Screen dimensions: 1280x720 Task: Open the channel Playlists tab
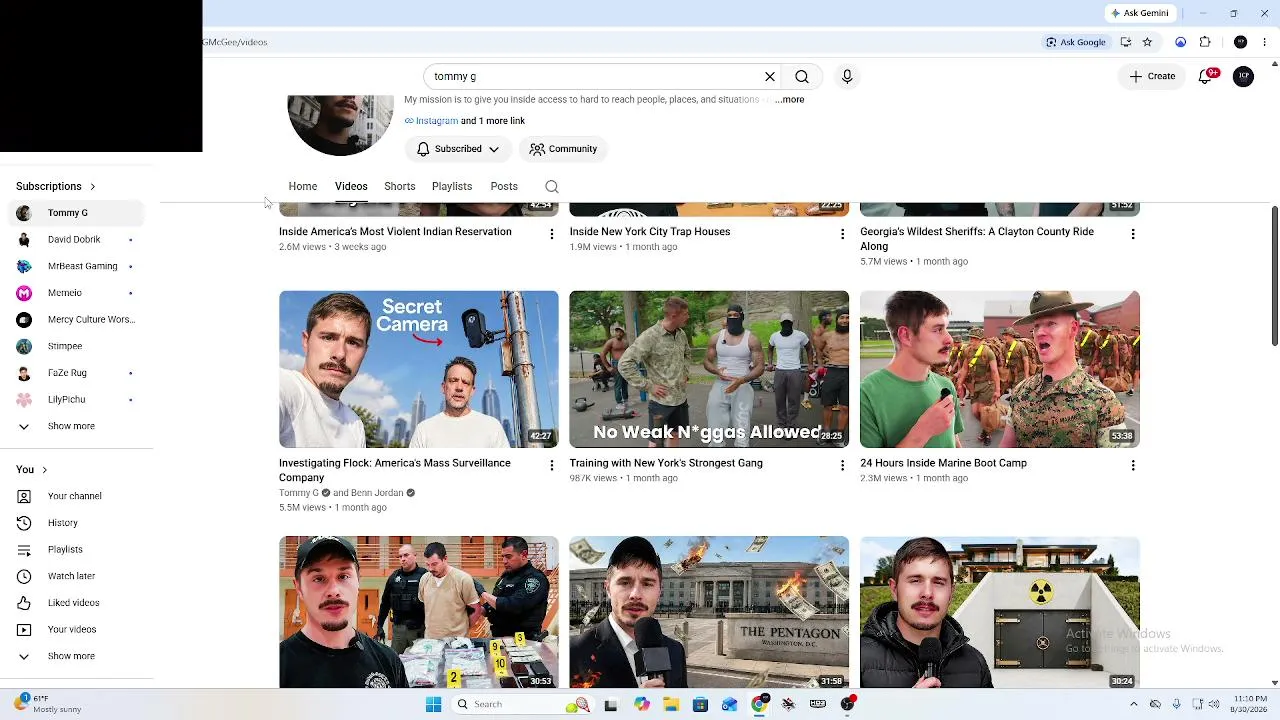(x=452, y=187)
